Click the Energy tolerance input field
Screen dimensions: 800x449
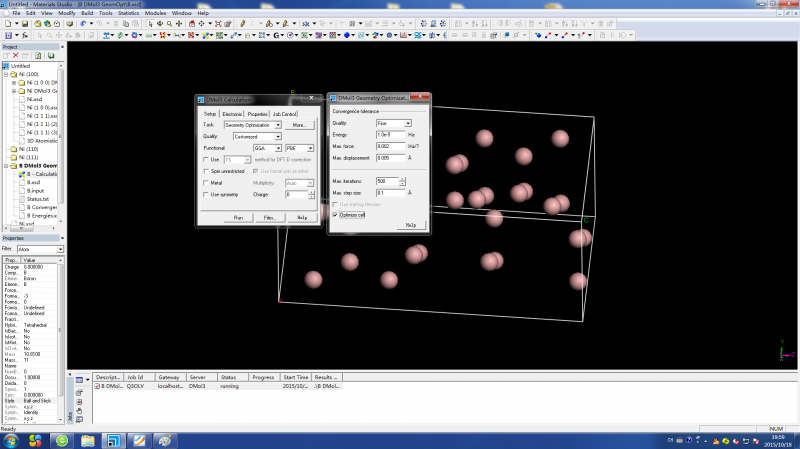[390, 135]
